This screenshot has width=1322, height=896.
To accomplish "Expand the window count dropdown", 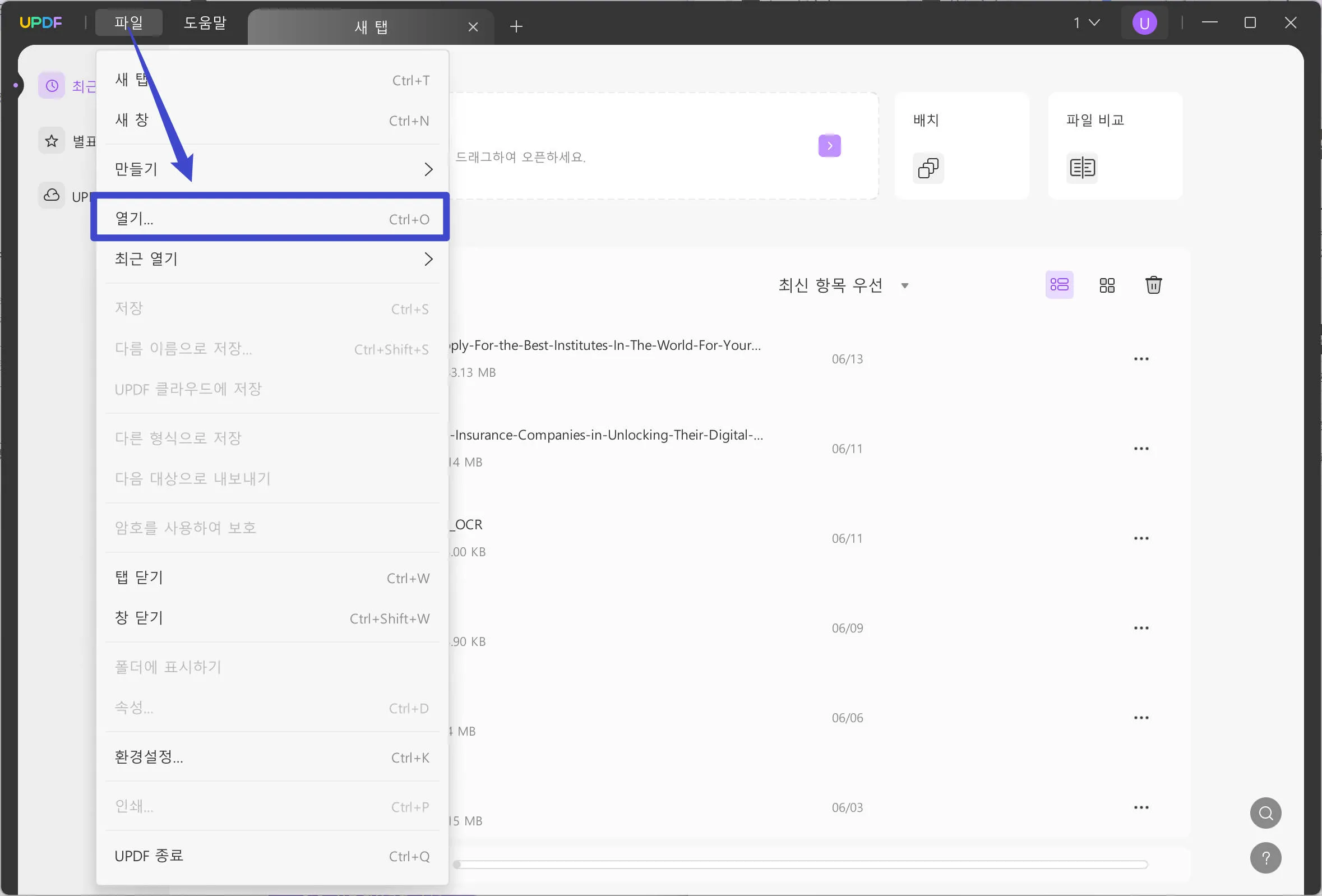I will pyautogui.click(x=1086, y=23).
